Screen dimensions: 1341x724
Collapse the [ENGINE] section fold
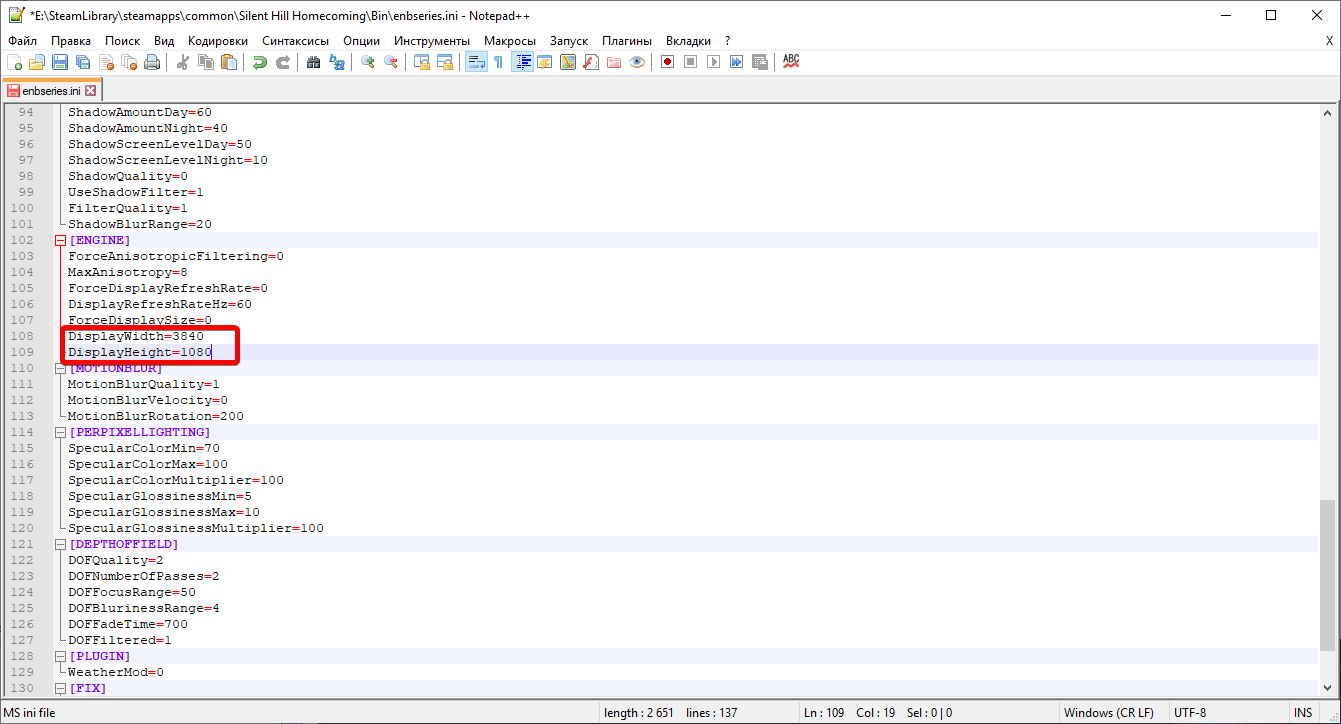(59, 240)
